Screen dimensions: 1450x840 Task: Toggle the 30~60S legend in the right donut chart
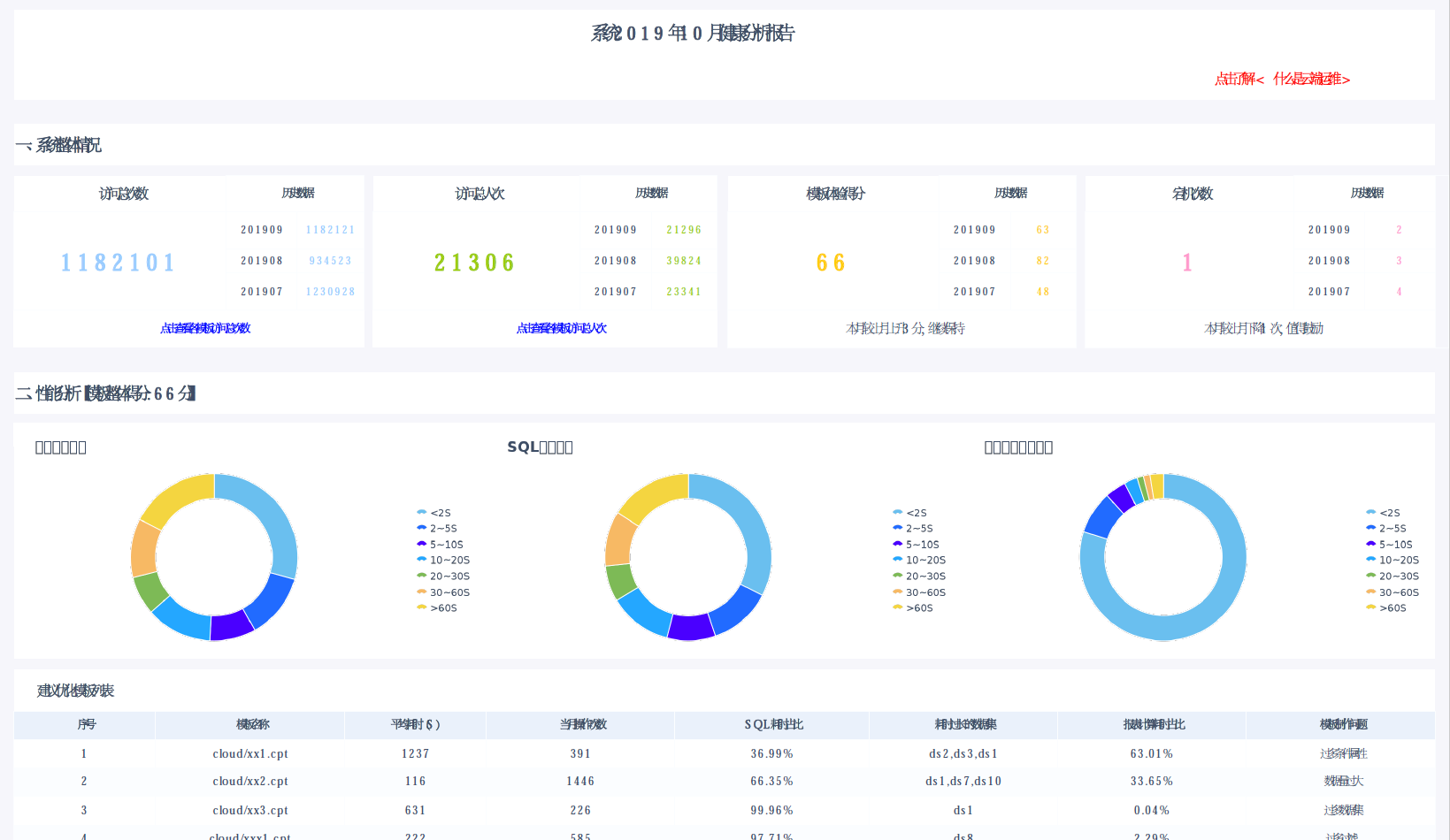point(1392,592)
